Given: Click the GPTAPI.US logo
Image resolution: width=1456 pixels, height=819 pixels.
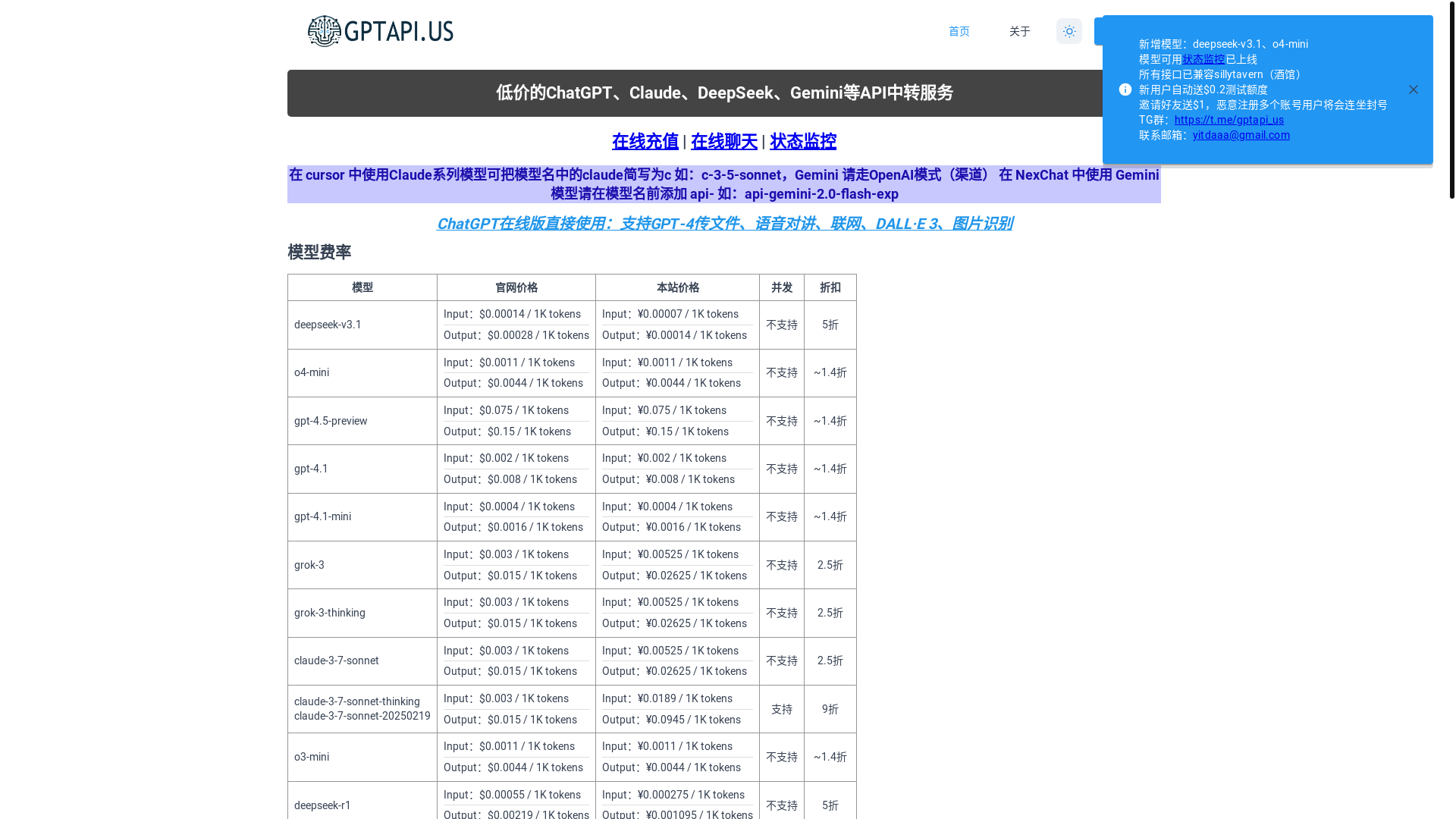Looking at the screenshot, I should [380, 31].
